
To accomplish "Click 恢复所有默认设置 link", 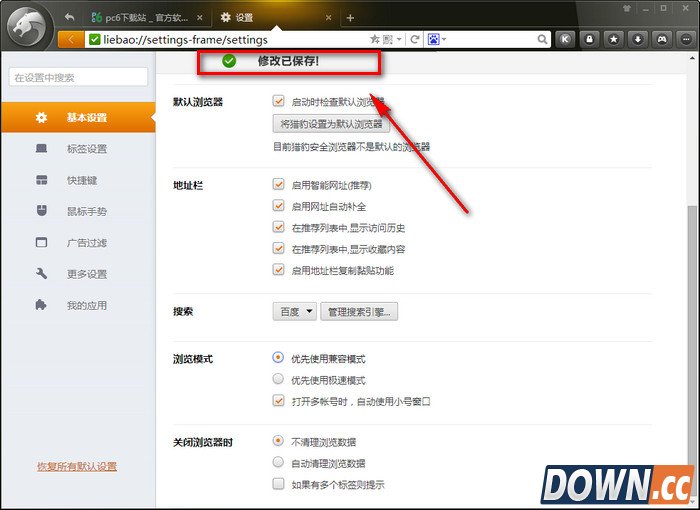I will coord(77,467).
